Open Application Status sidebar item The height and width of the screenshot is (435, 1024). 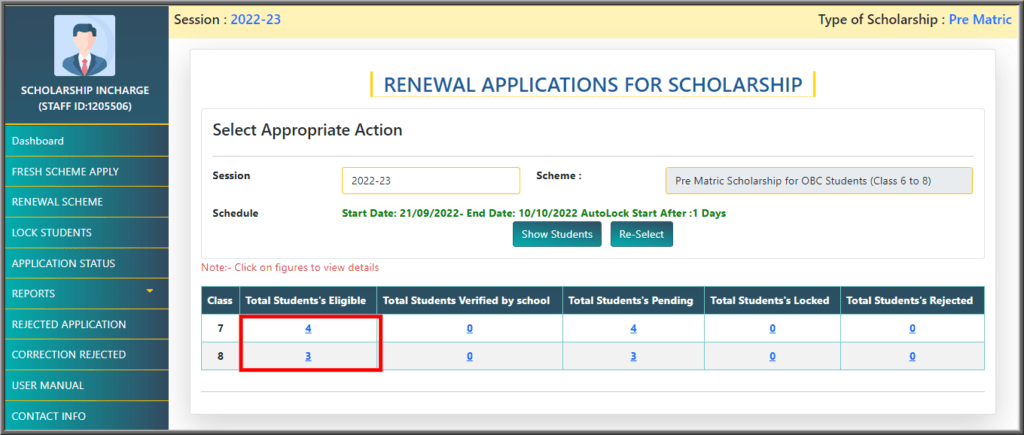click(87, 263)
